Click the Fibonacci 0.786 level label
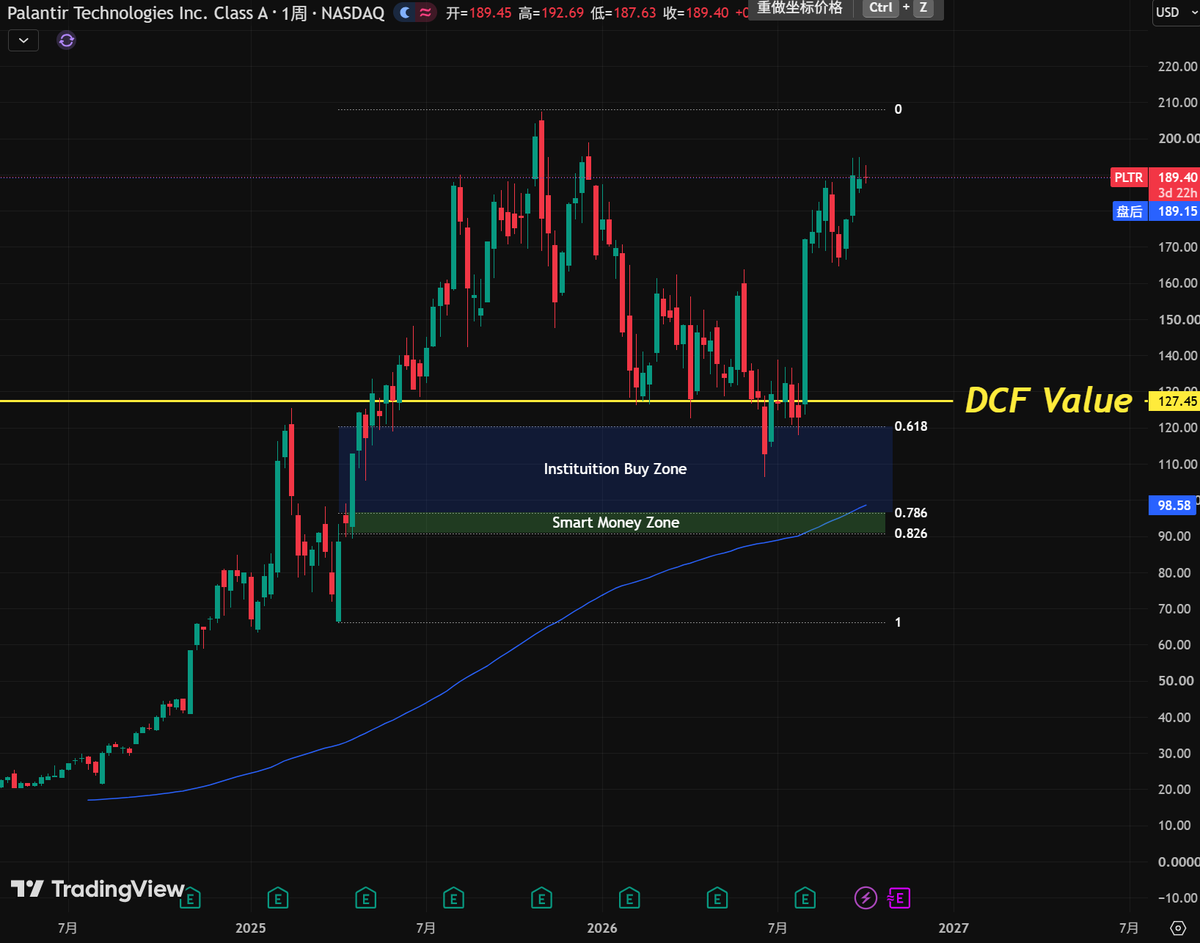Screen dimensions: 1200x943 coord(910,513)
